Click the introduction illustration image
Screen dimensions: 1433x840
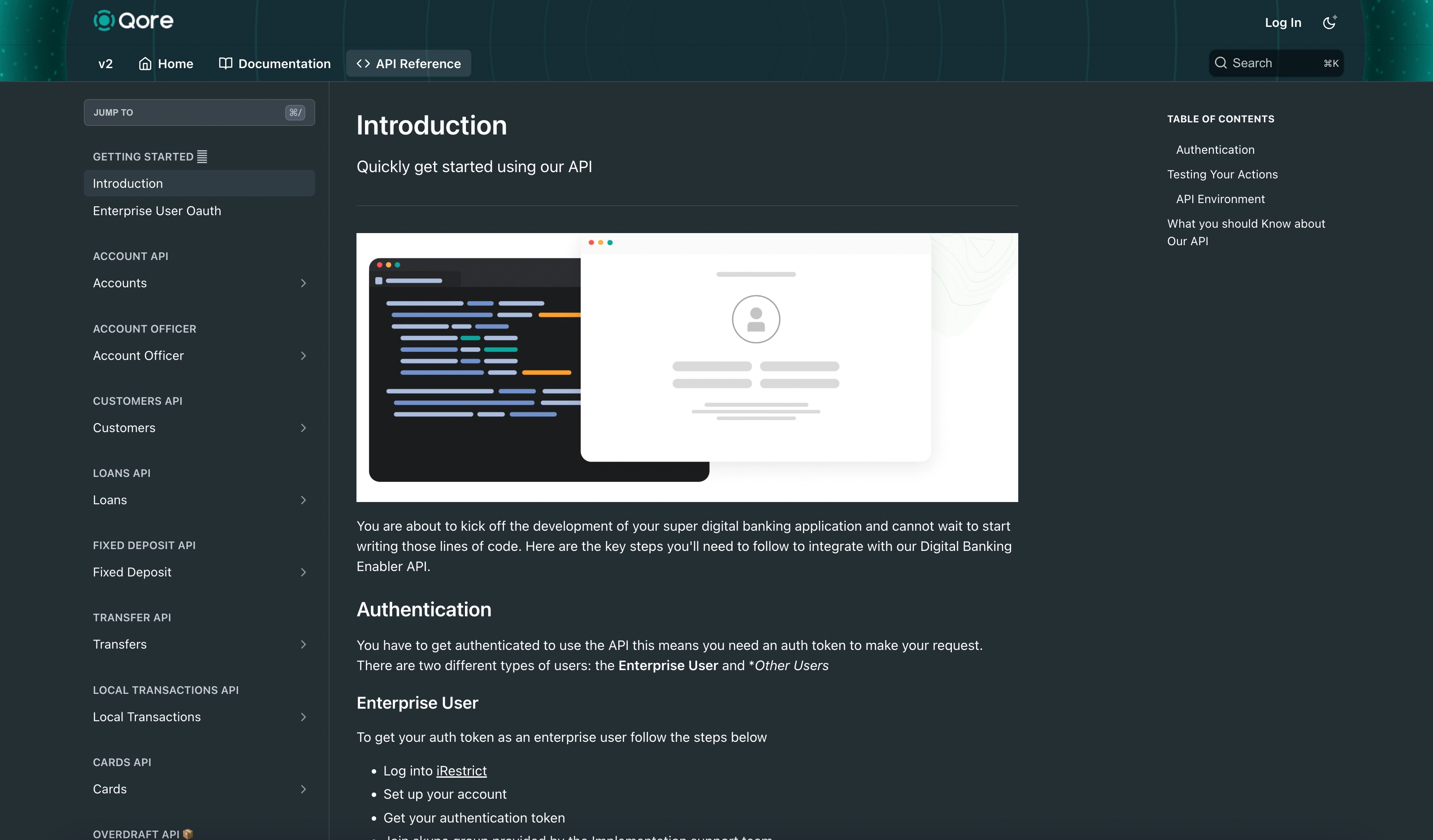point(687,367)
